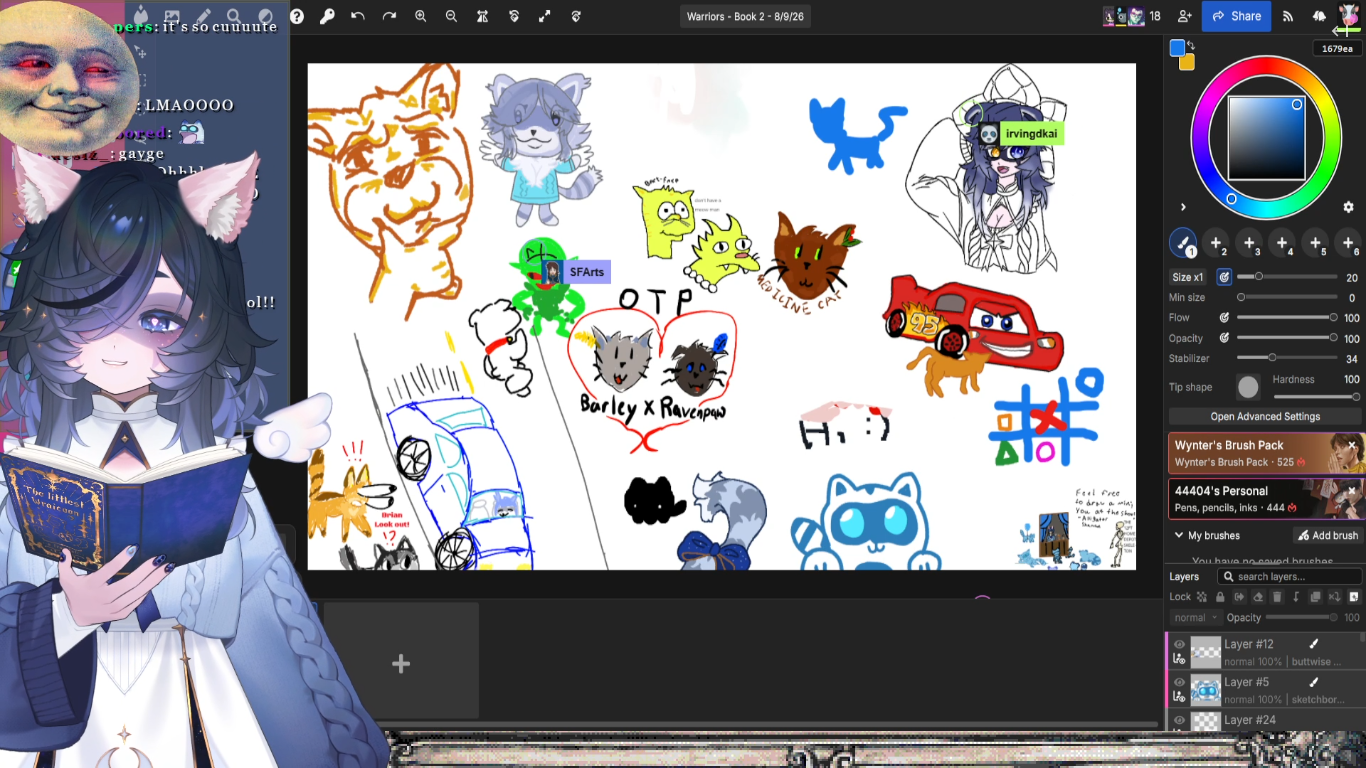Add a new canvas page with plus
The height and width of the screenshot is (768, 1366).
click(x=401, y=664)
